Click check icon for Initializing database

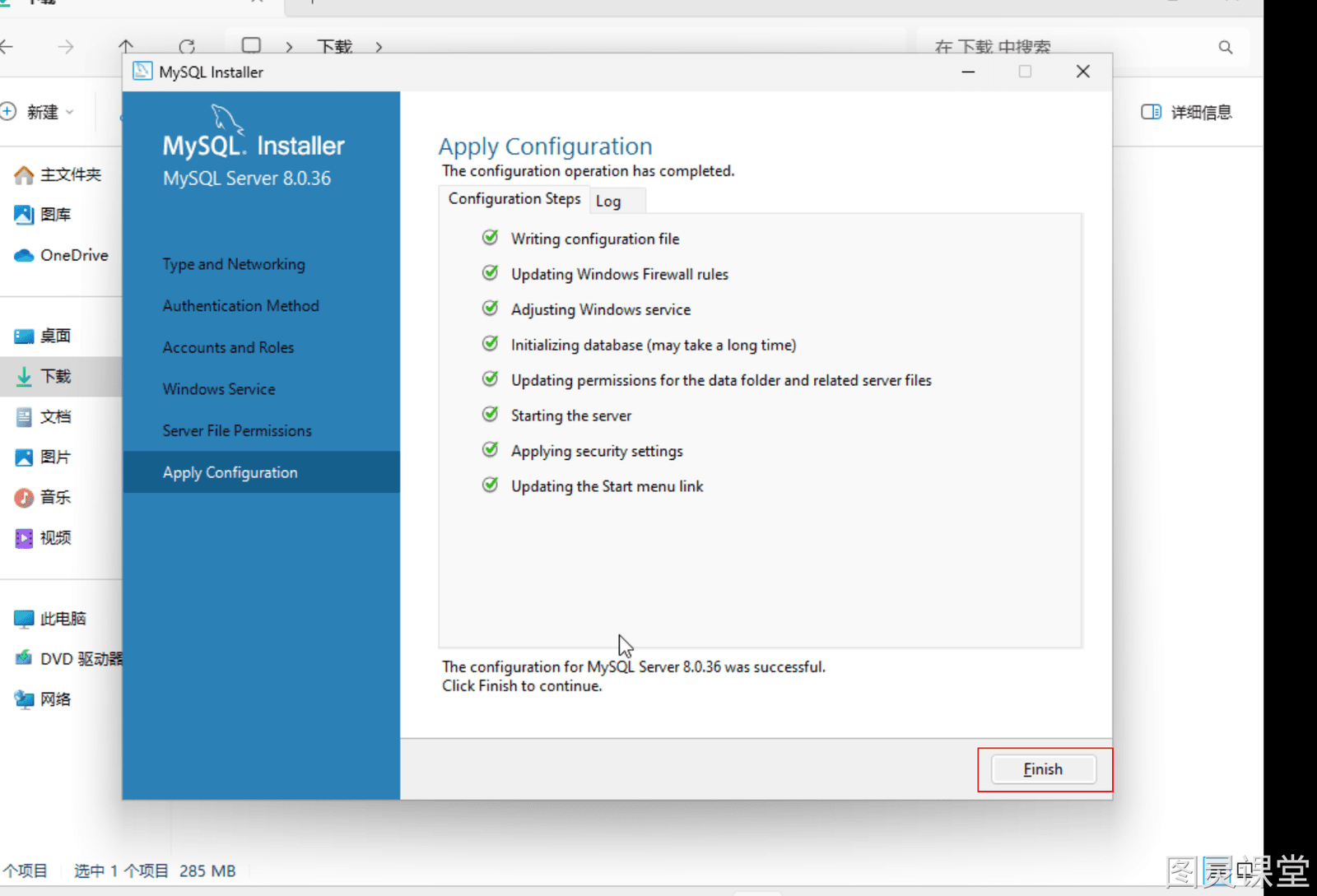click(490, 344)
